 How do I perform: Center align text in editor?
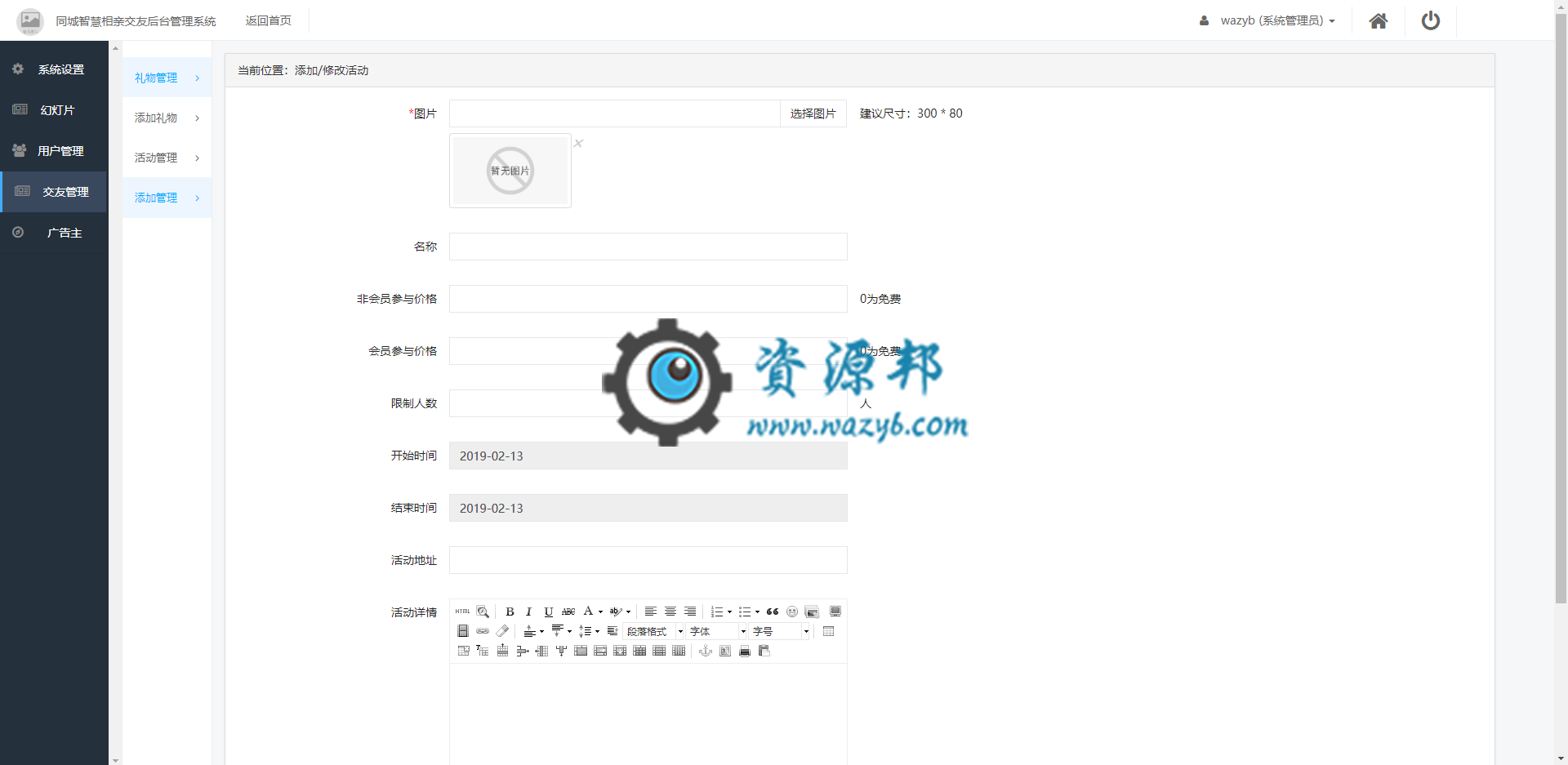coord(670,612)
